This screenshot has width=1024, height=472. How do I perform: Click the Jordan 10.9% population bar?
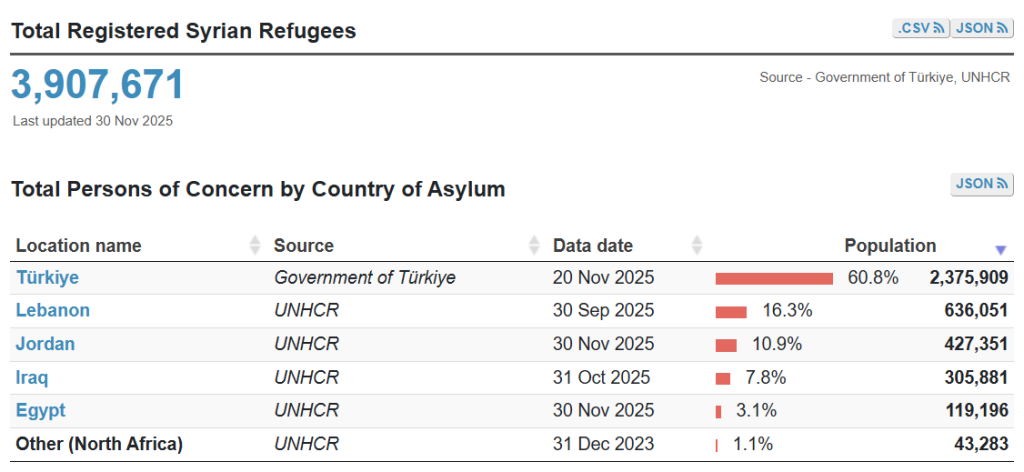pyautogui.click(x=726, y=345)
